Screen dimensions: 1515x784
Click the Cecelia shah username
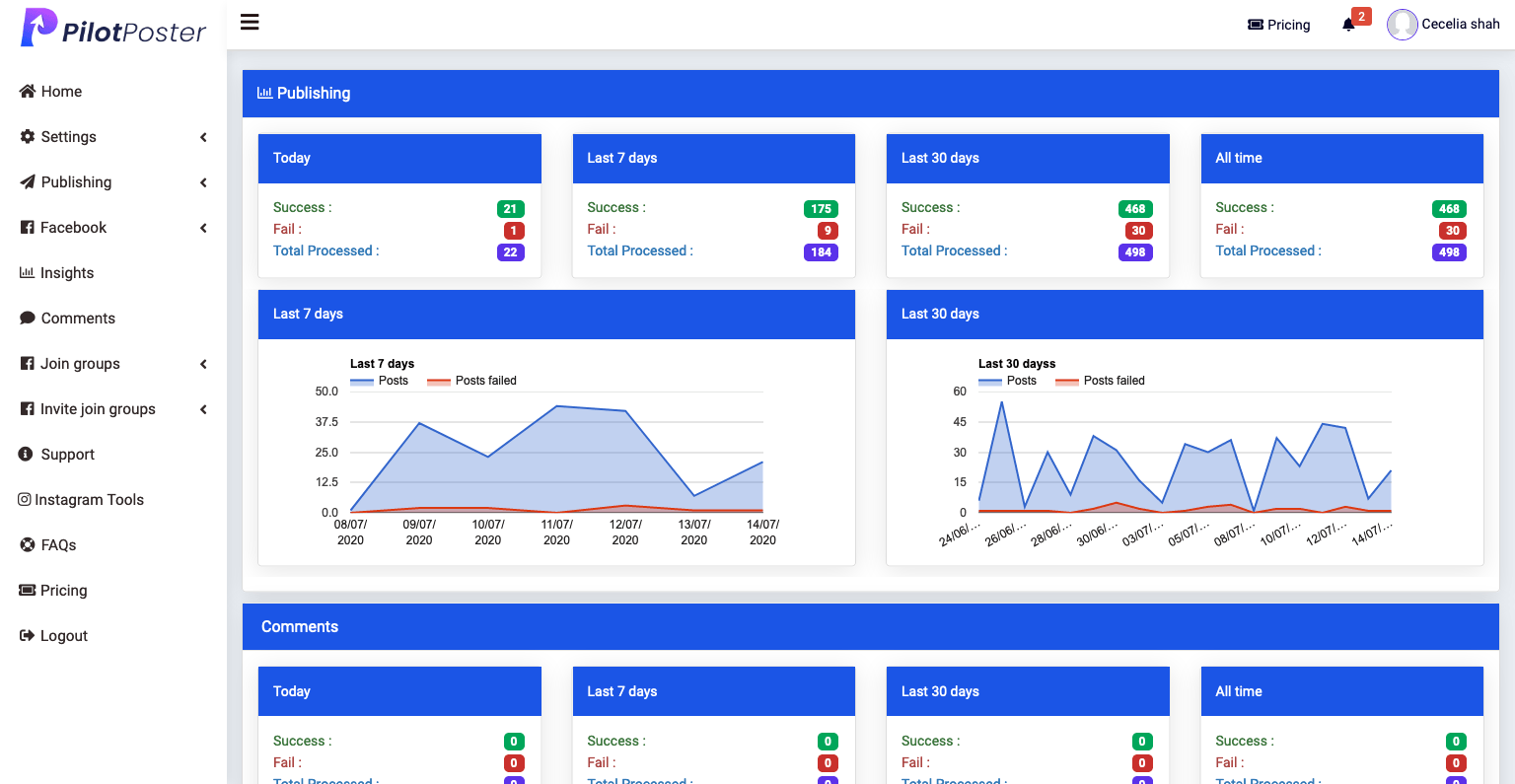tap(1460, 24)
